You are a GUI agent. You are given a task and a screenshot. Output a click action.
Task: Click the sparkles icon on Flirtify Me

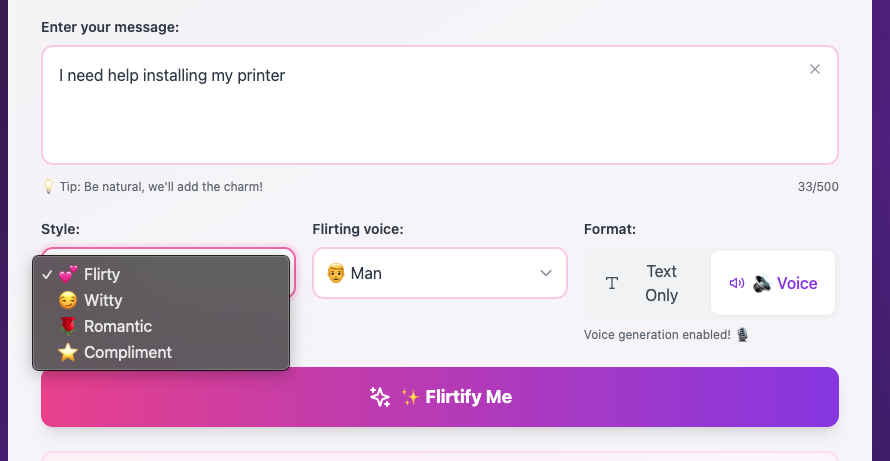(380, 397)
